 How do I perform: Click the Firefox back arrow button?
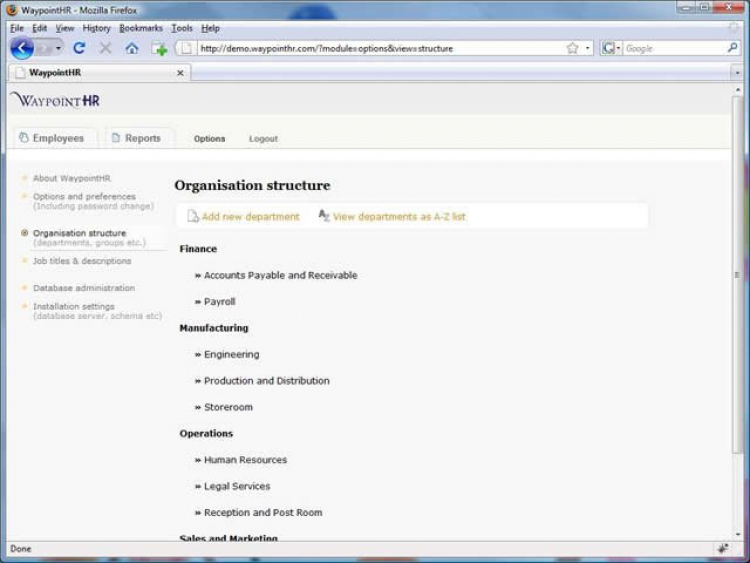pos(22,48)
